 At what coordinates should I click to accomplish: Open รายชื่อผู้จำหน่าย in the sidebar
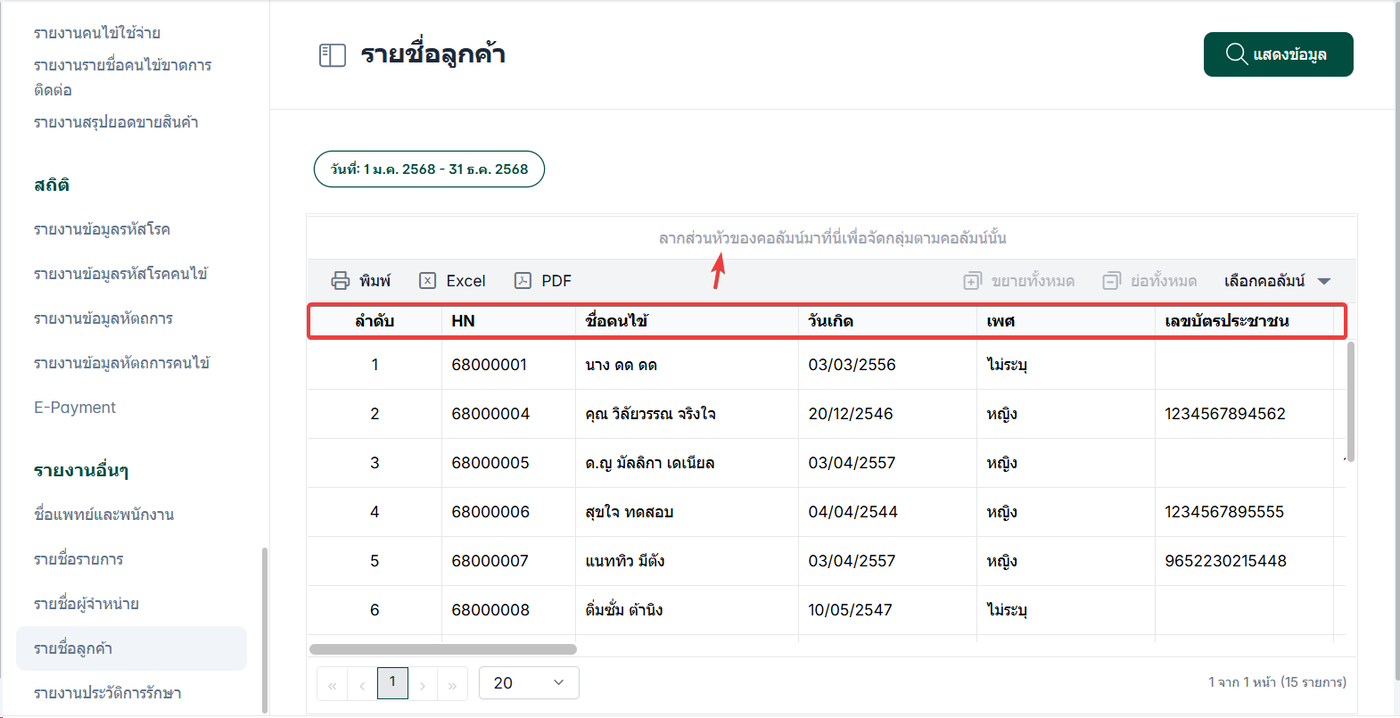[x=86, y=603]
